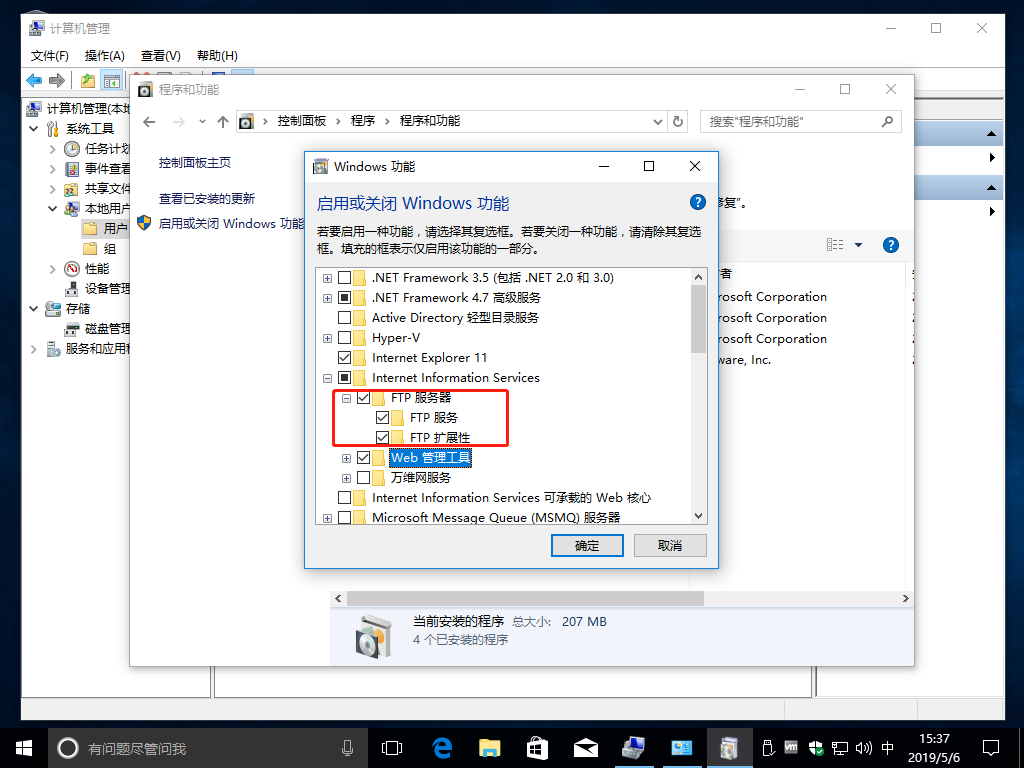
Task: Collapse 系统工具 in Computer Management tree
Action: [x=34, y=129]
